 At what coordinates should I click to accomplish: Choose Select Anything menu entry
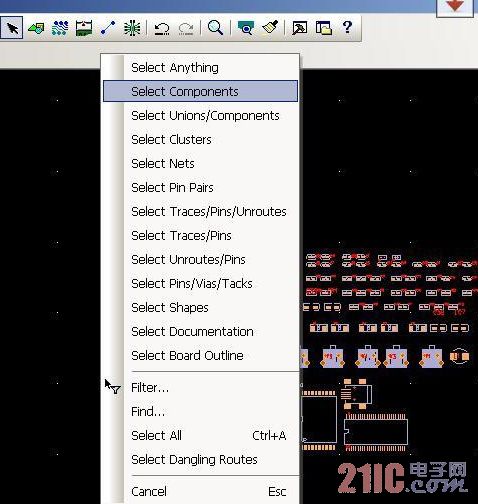tap(200, 68)
